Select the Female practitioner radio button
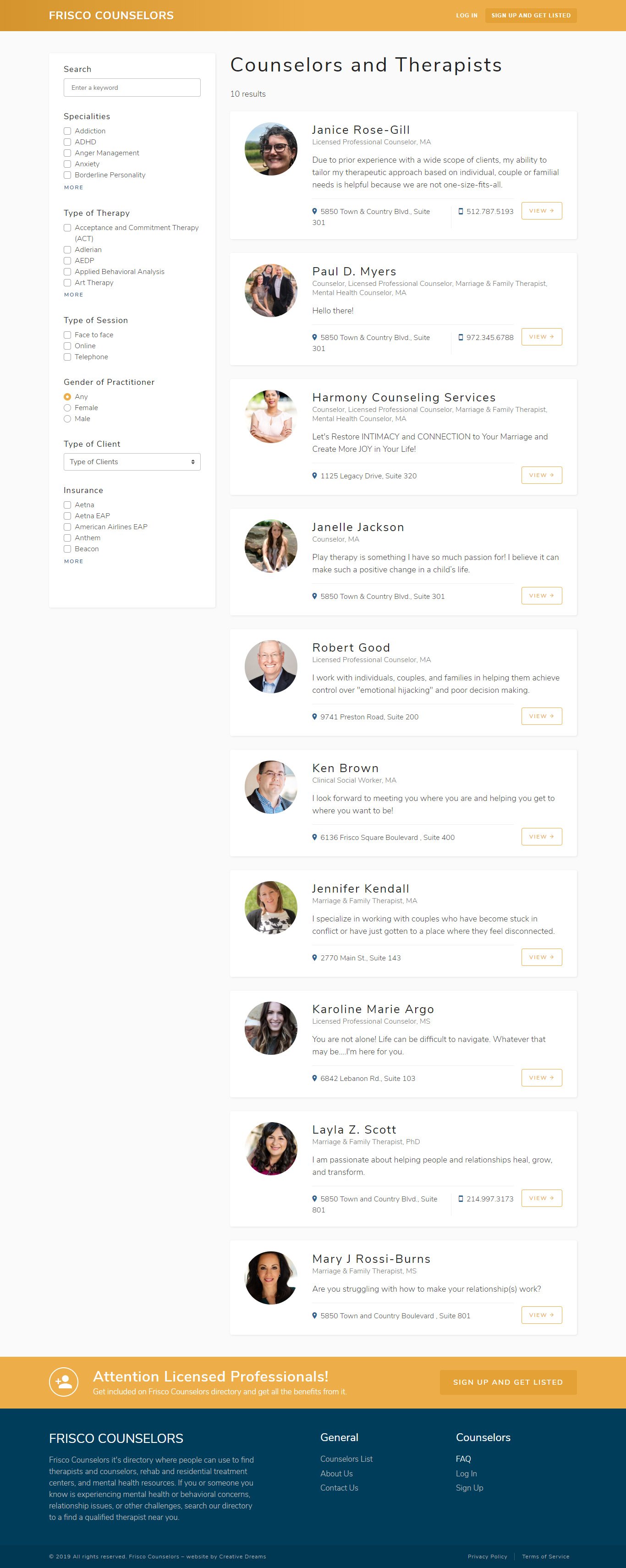Image resolution: width=626 pixels, height=1568 pixels. click(67, 408)
